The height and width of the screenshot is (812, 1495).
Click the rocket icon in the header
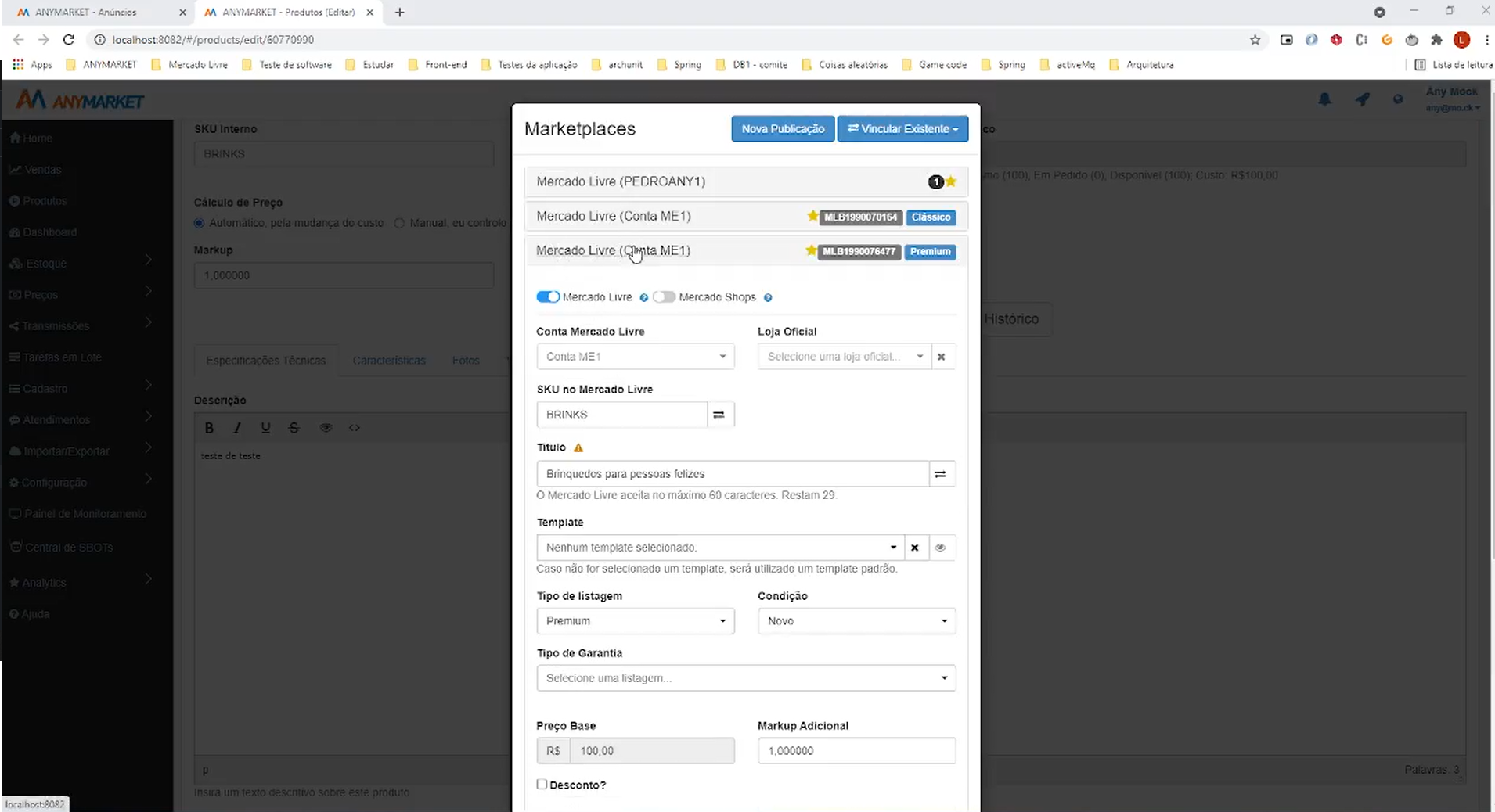(1363, 99)
